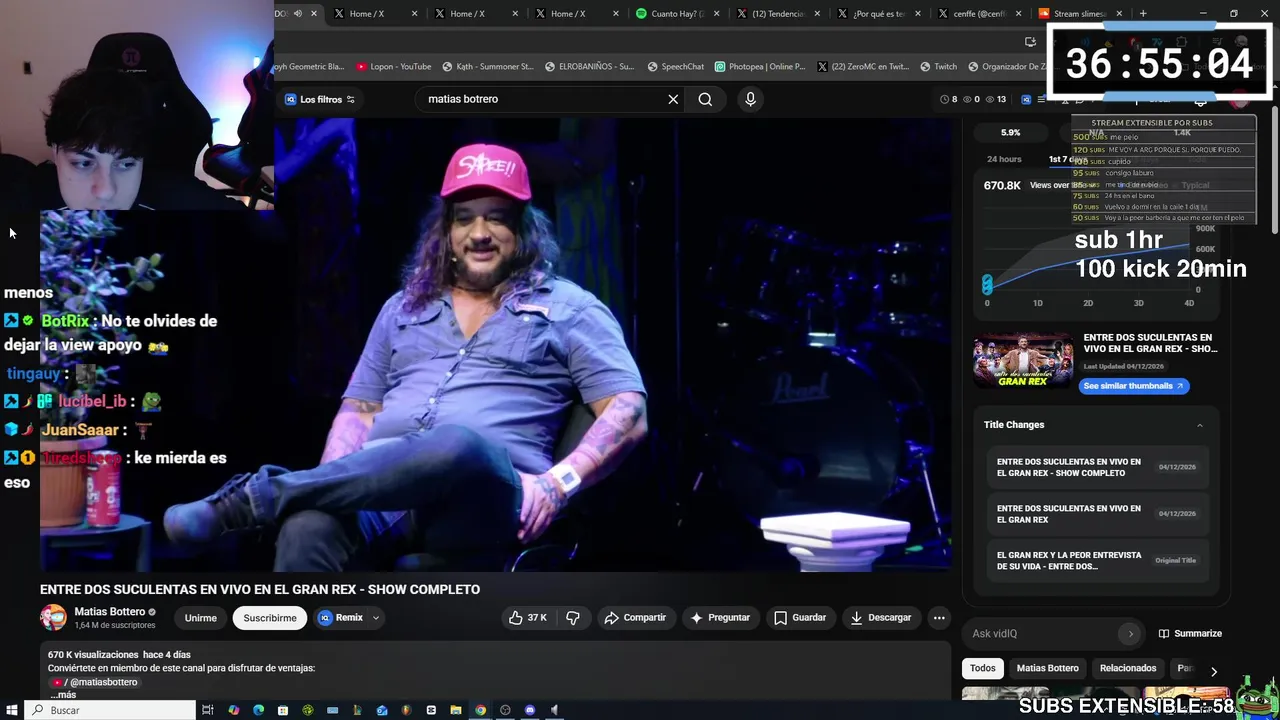1280x720 pixels.
Task: Select the Todos filter chip
Action: pyautogui.click(x=982, y=668)
